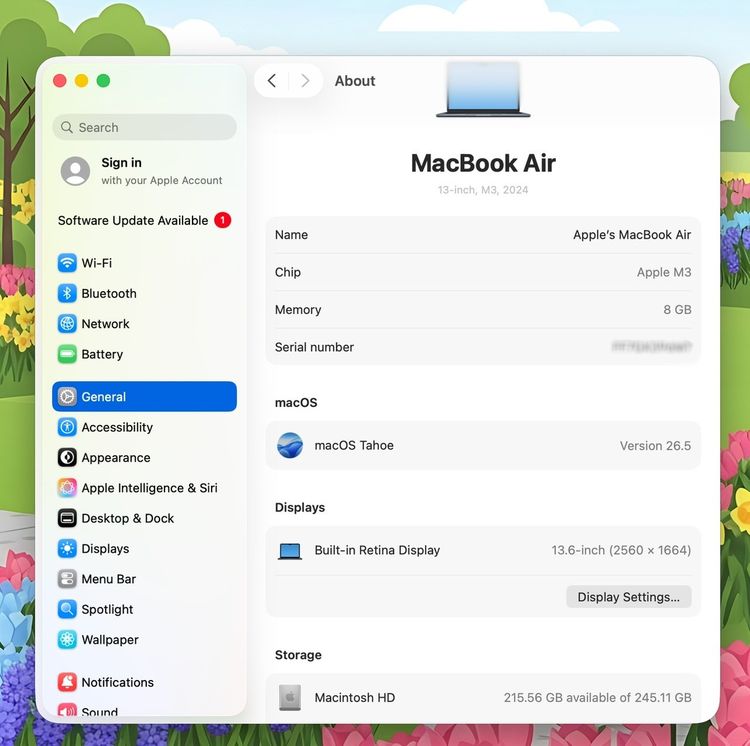Select the Wi-Fi label in sidebar
The image size is (750, 746).
coord(97,263)
